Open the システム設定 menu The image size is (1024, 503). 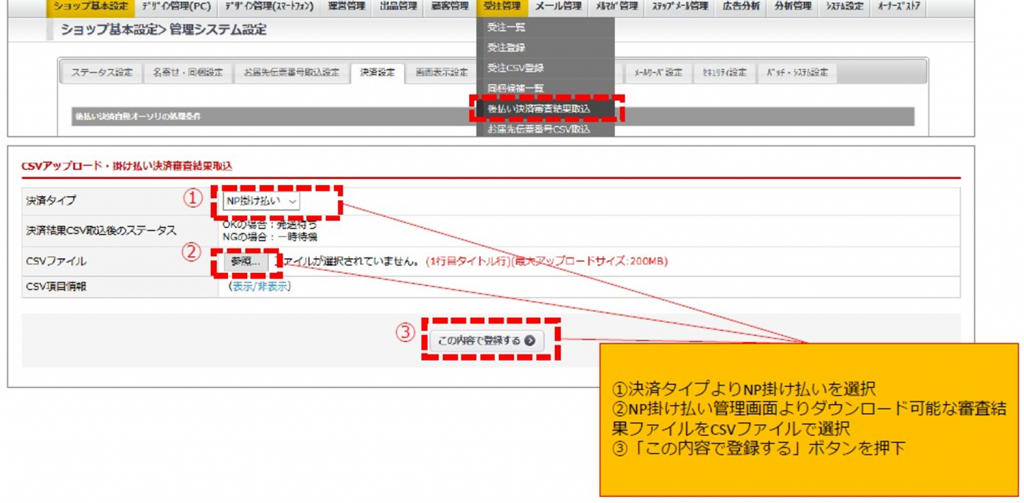tap(844, 7)
